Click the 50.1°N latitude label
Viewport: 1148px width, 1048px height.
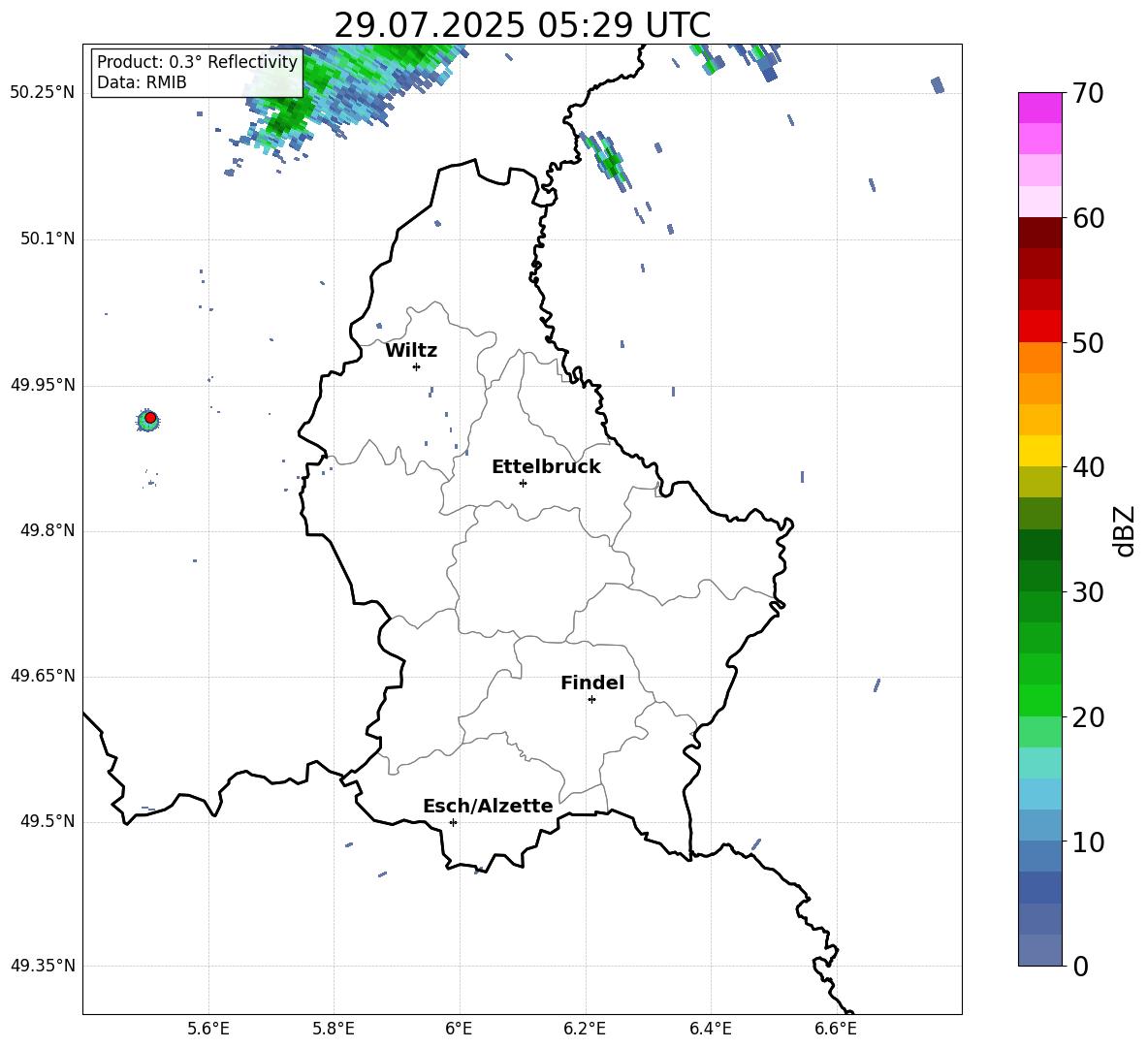coord(47,239)
